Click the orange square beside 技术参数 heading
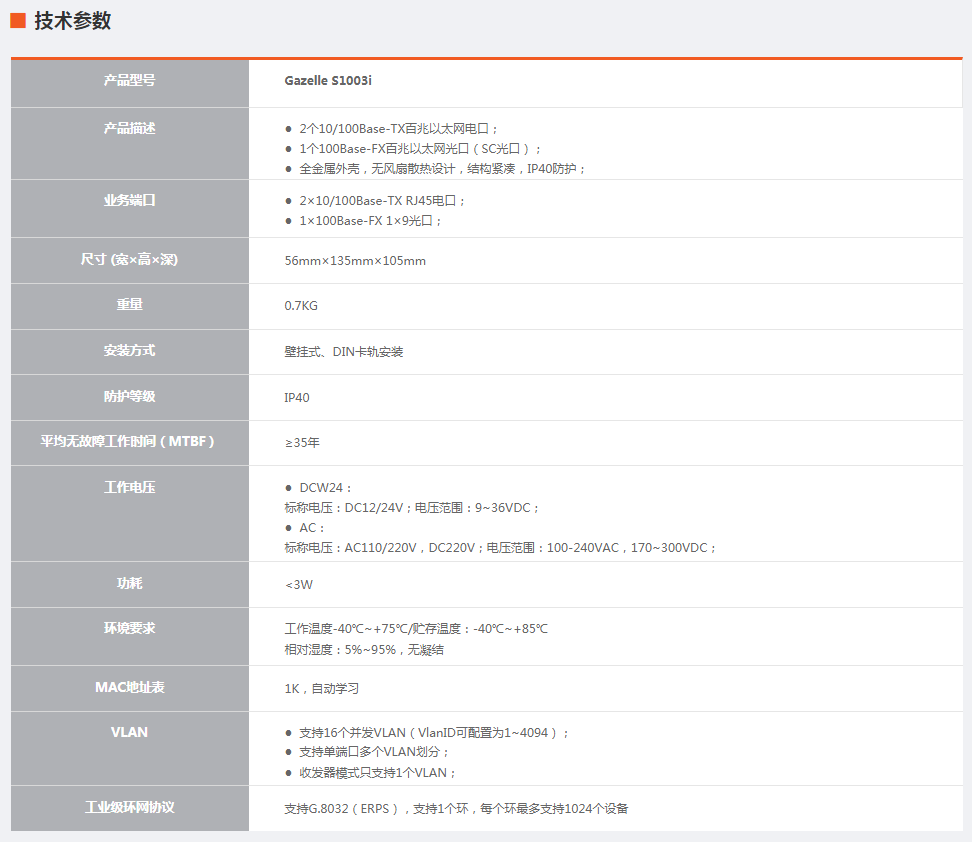 coord(18,21)
